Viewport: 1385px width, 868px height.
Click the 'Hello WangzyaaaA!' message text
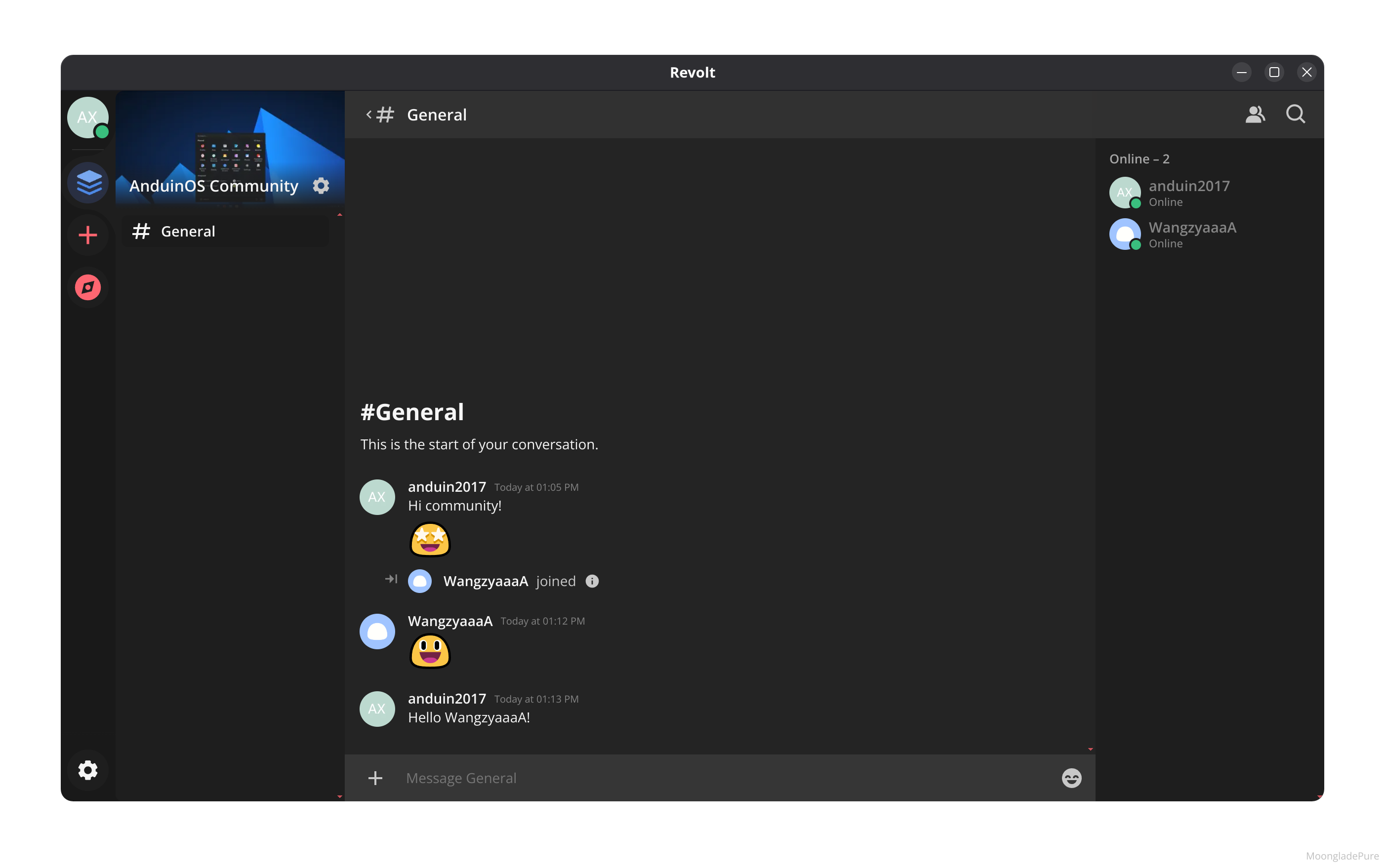click(469, 717)
